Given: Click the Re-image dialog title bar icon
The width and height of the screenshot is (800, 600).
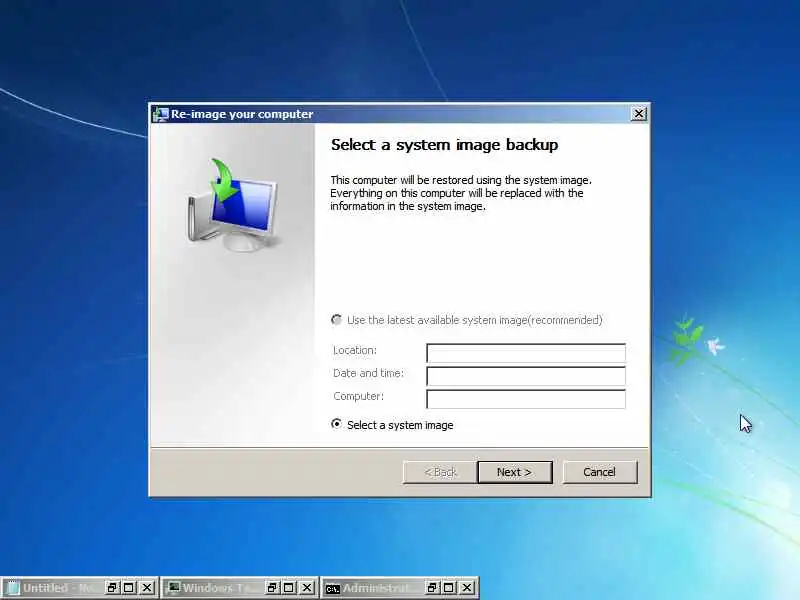Looking at the screenshot, I should click(x=160, y=114).
